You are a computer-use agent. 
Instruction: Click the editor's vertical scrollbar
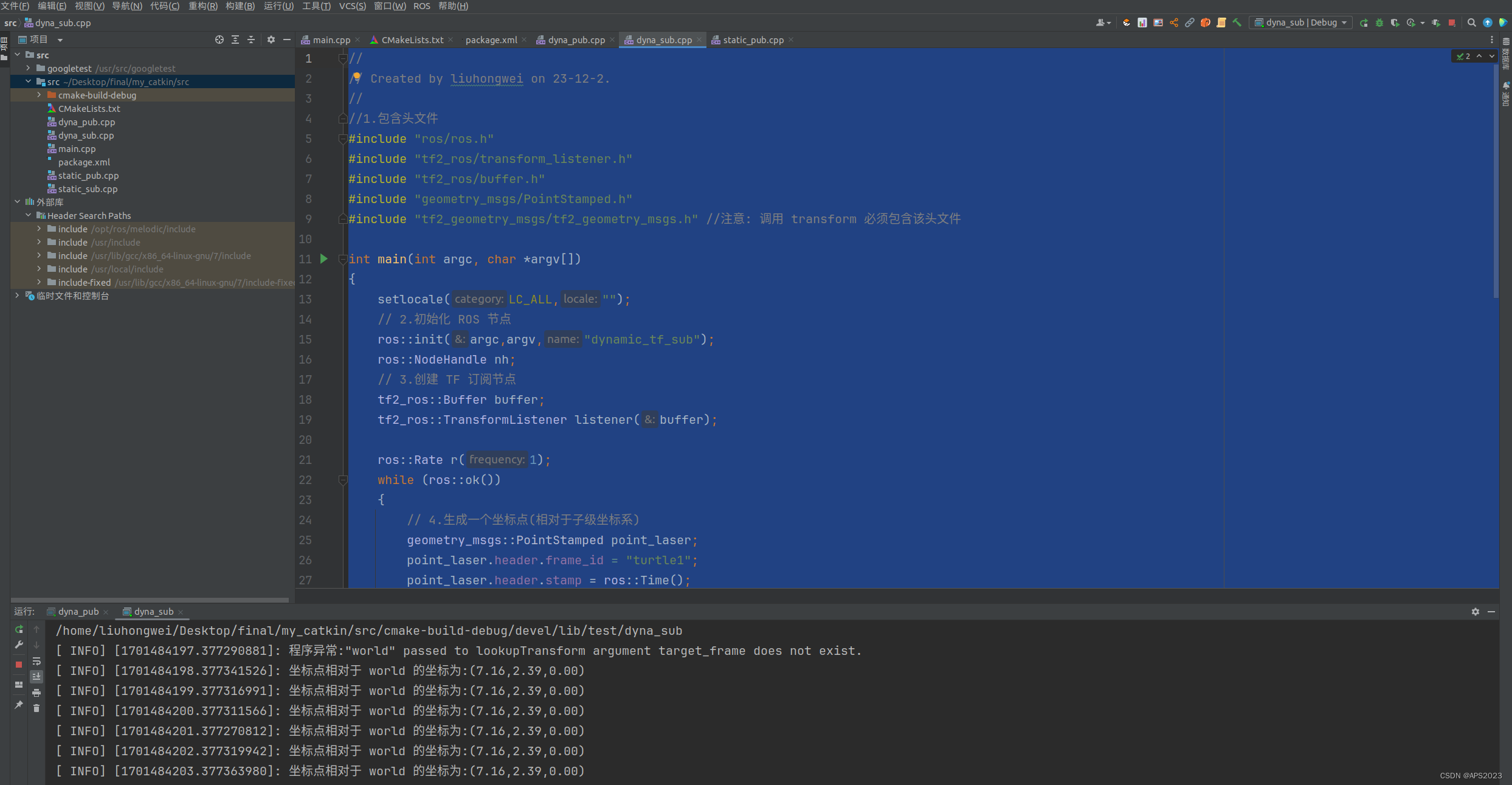pos(1496,182)
